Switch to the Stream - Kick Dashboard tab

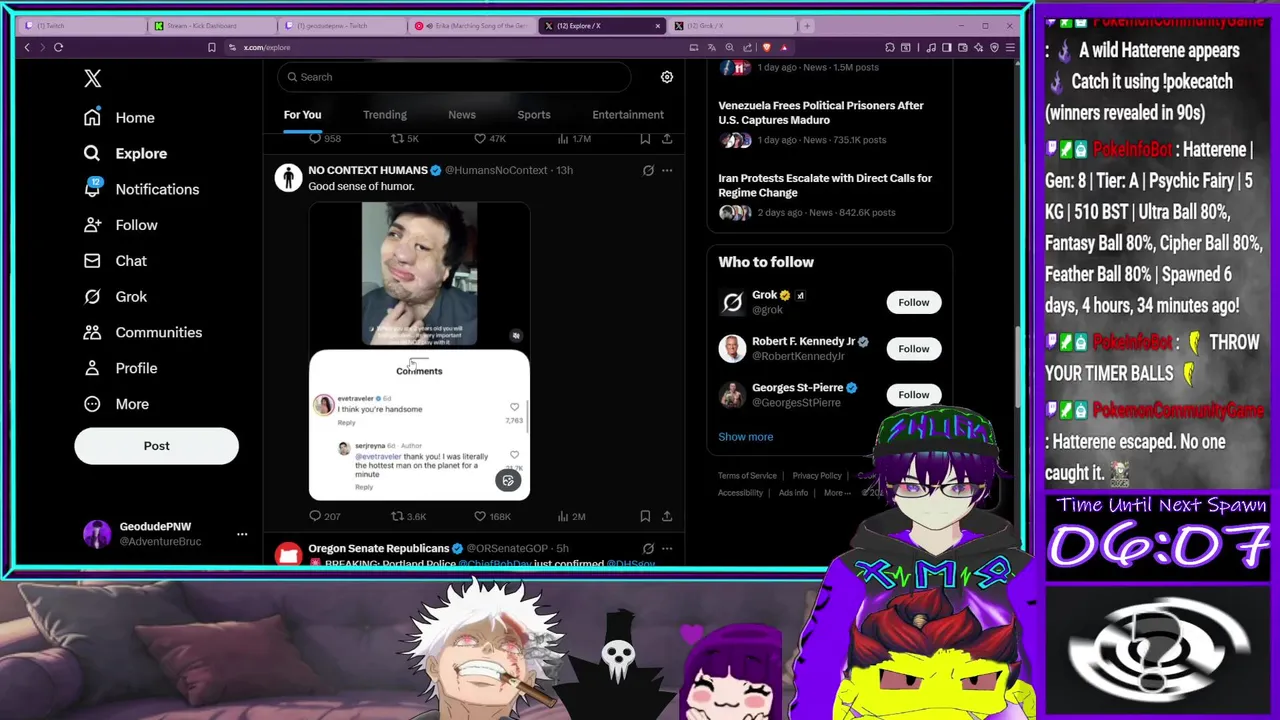pyautogui.click(x=210, y=26)
